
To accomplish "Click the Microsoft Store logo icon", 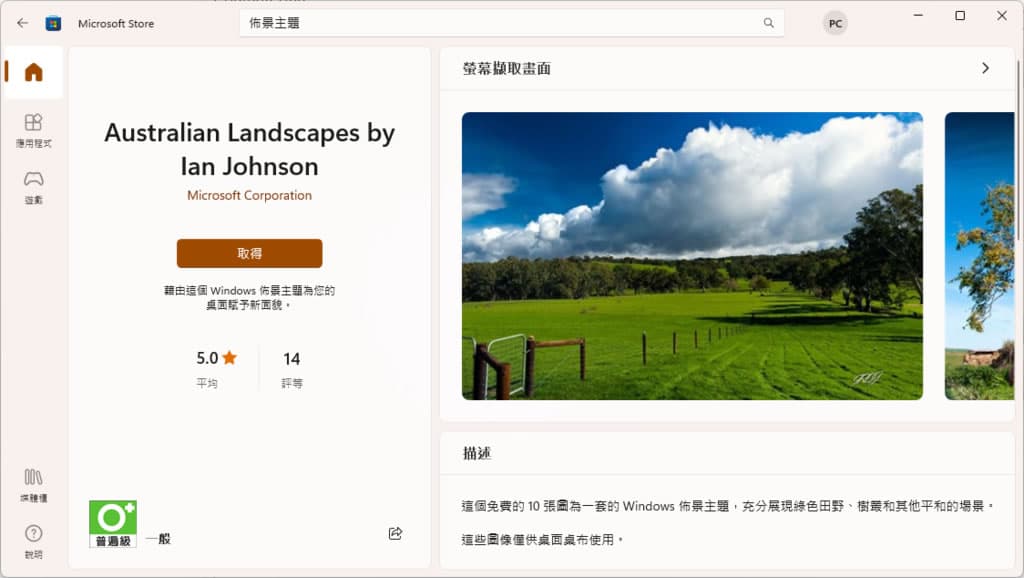I will (53, 24).
